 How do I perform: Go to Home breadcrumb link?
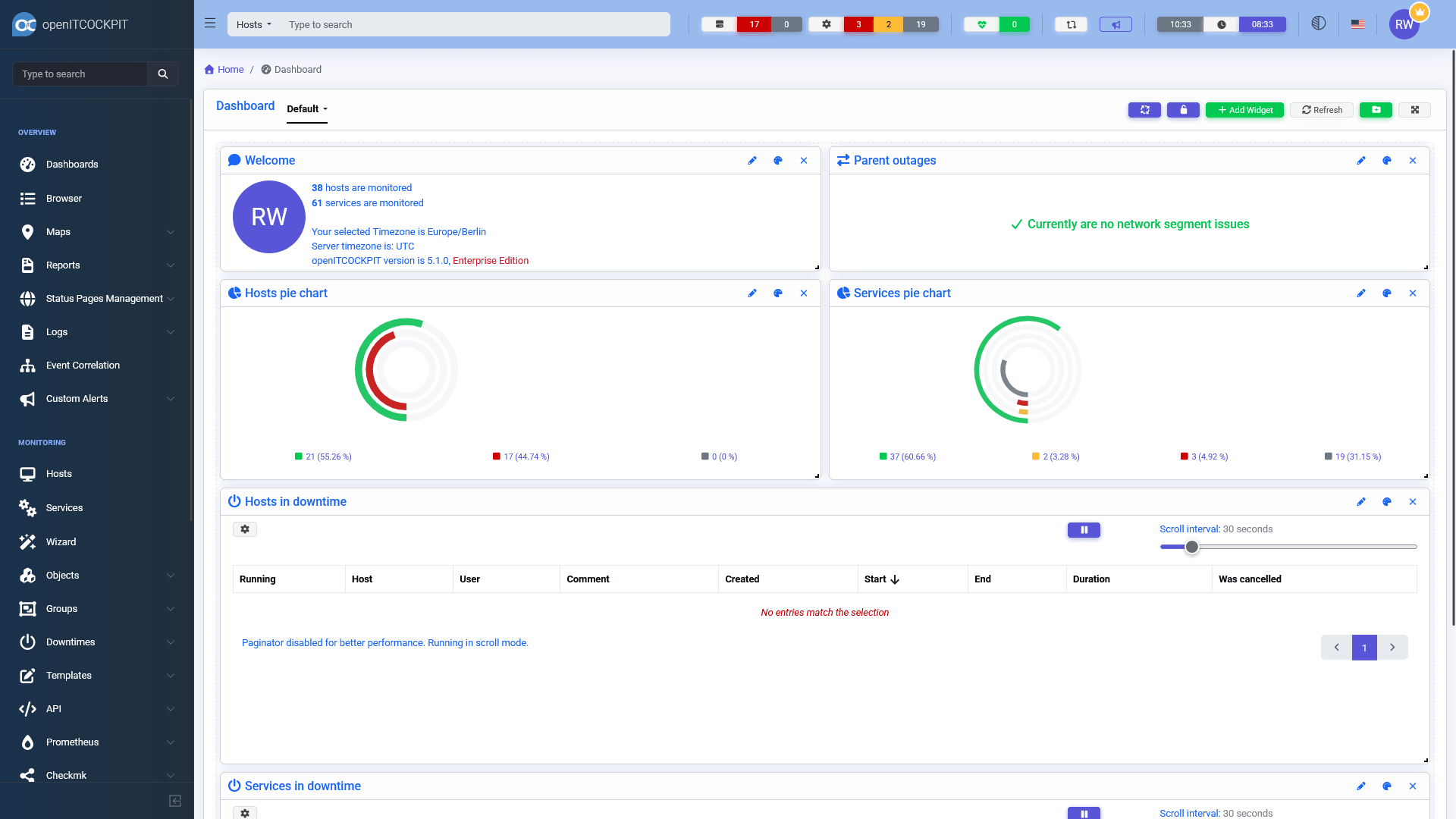224,70
